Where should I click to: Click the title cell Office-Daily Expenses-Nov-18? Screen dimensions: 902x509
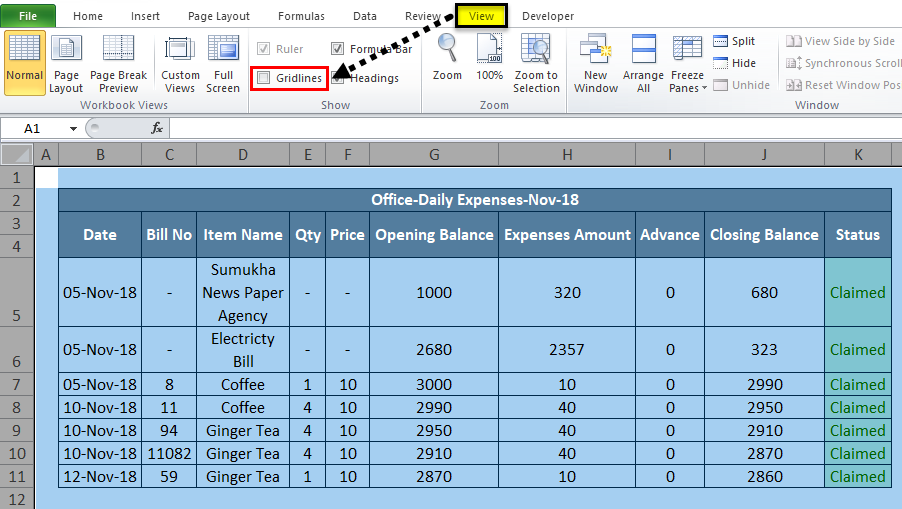pyautogui.click(x=475, y=200)
